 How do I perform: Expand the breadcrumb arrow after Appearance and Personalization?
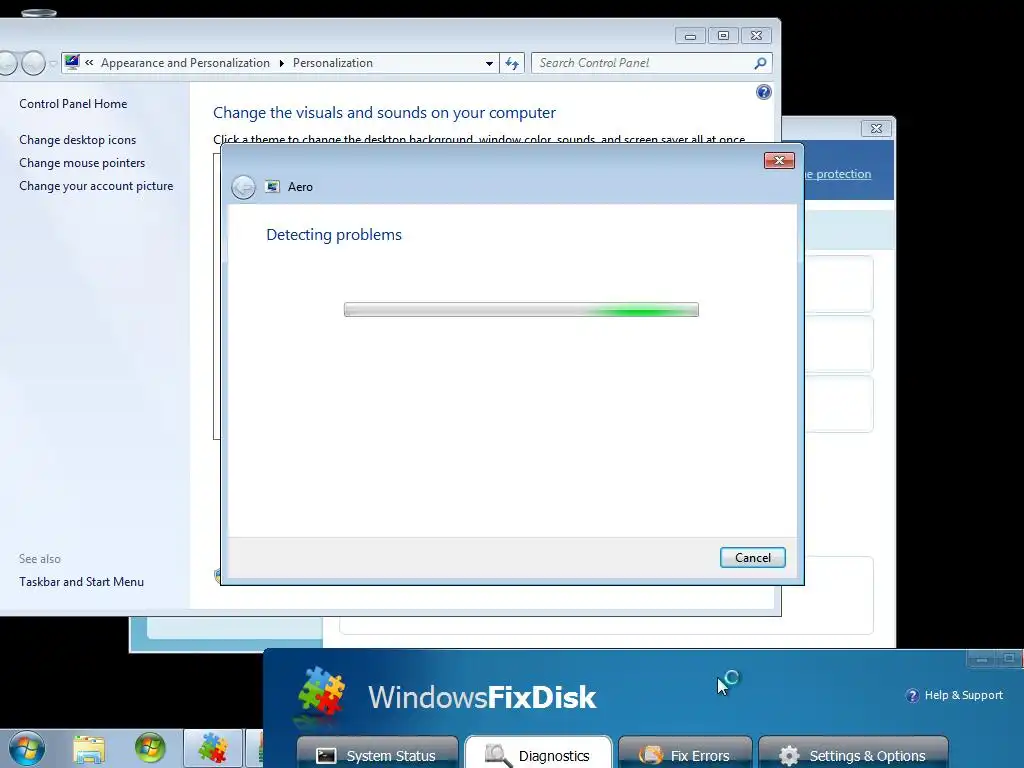click(281, 63)
